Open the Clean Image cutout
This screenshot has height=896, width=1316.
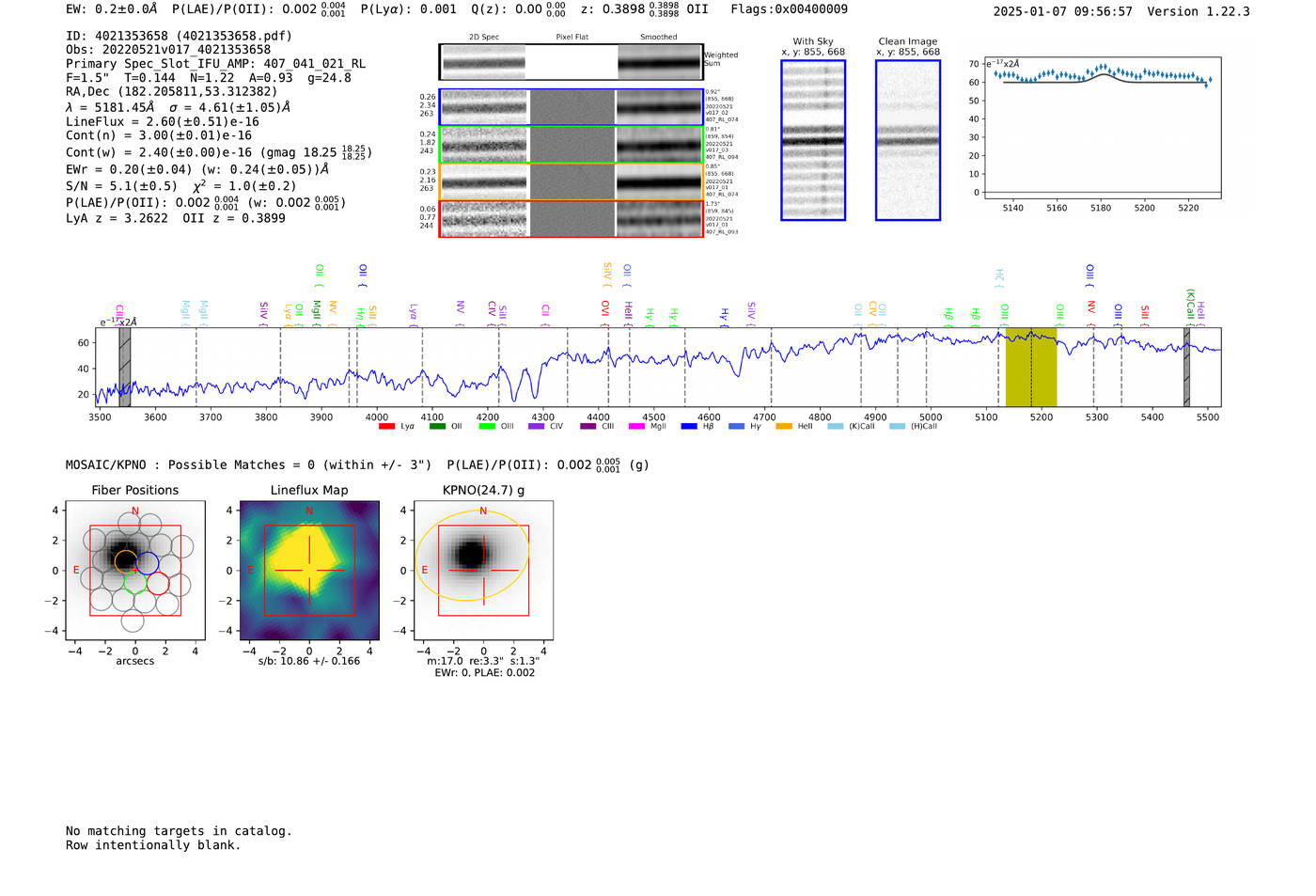908,141
